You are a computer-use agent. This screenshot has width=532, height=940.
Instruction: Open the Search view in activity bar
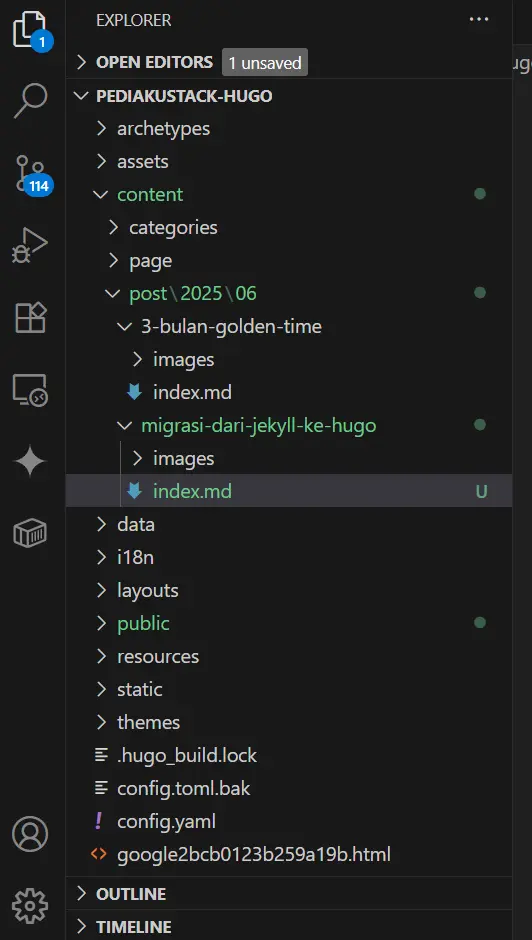tap(30, 100)
